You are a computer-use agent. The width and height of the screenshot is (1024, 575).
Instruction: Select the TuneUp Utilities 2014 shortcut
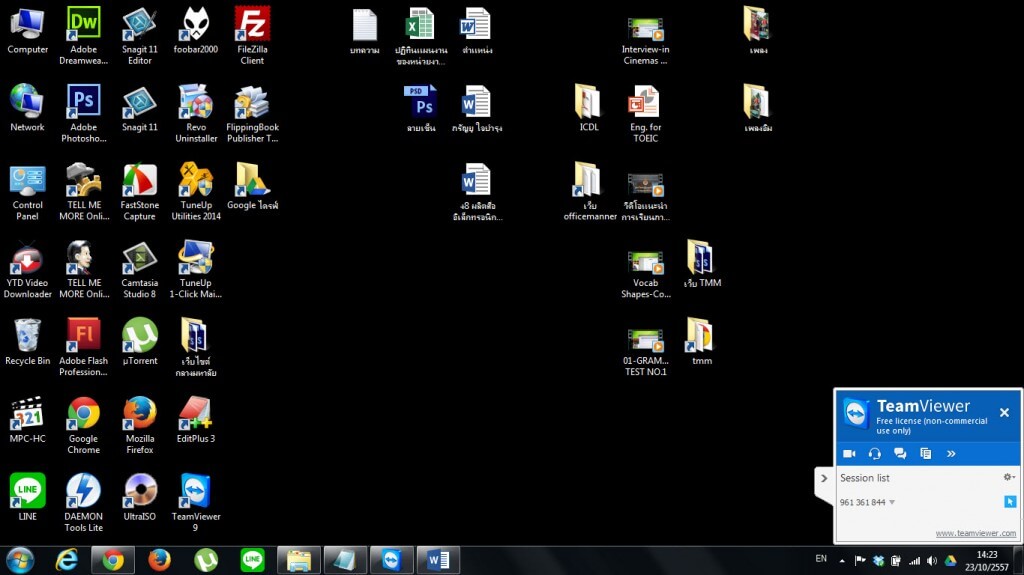click(x=196, y=191)
